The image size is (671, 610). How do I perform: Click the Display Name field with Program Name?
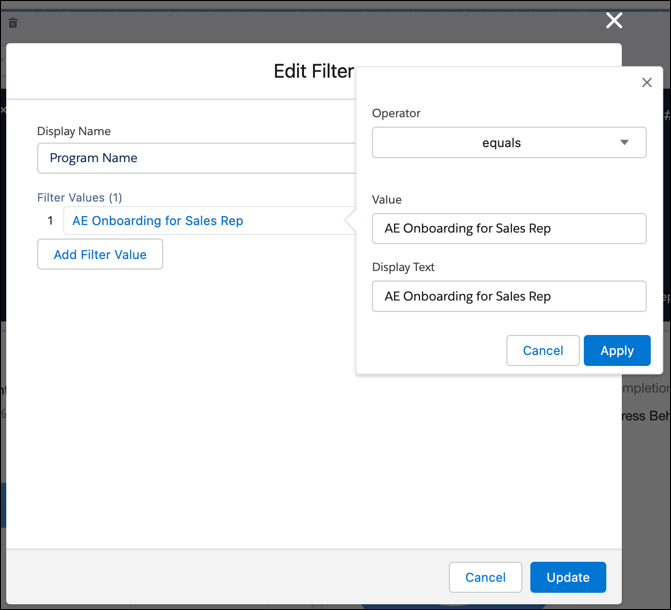pyautogui.click(x=196, y=158)
